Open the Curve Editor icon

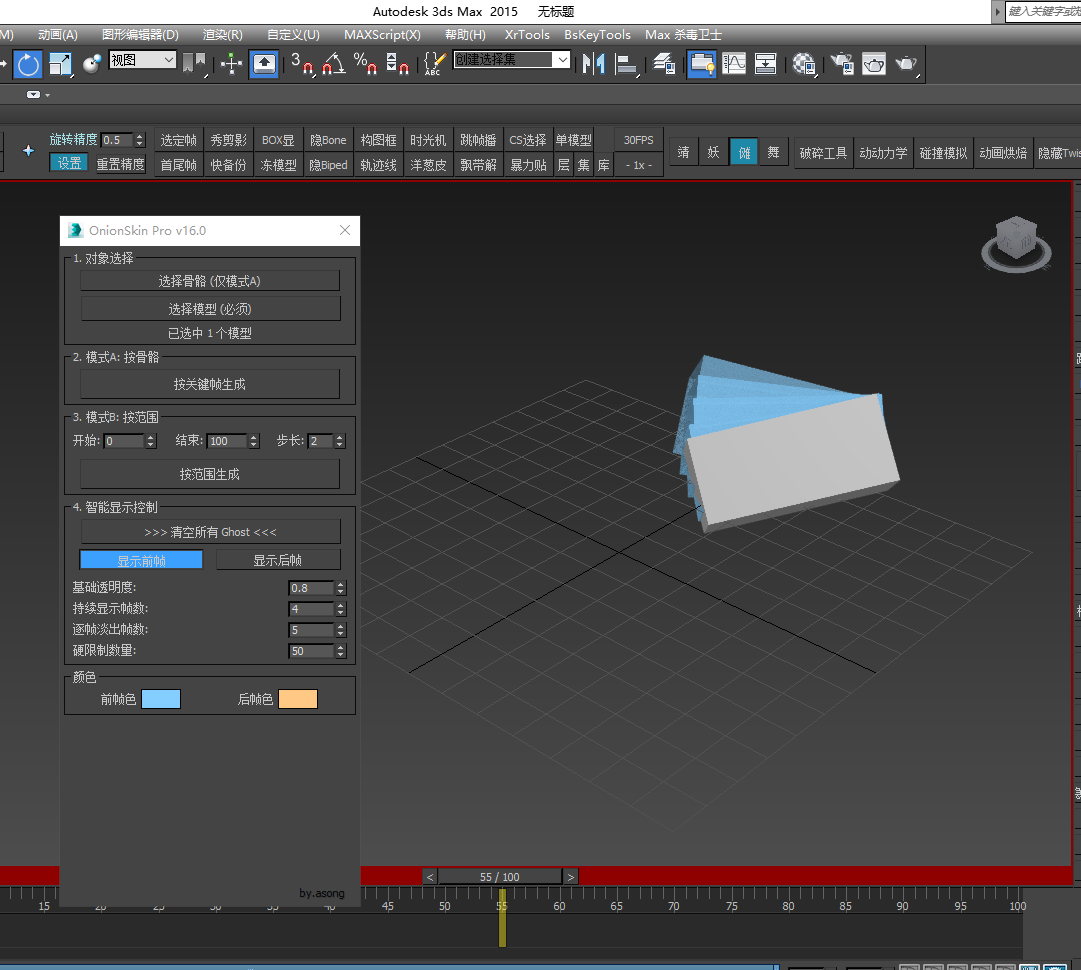(x=734, y=64)
